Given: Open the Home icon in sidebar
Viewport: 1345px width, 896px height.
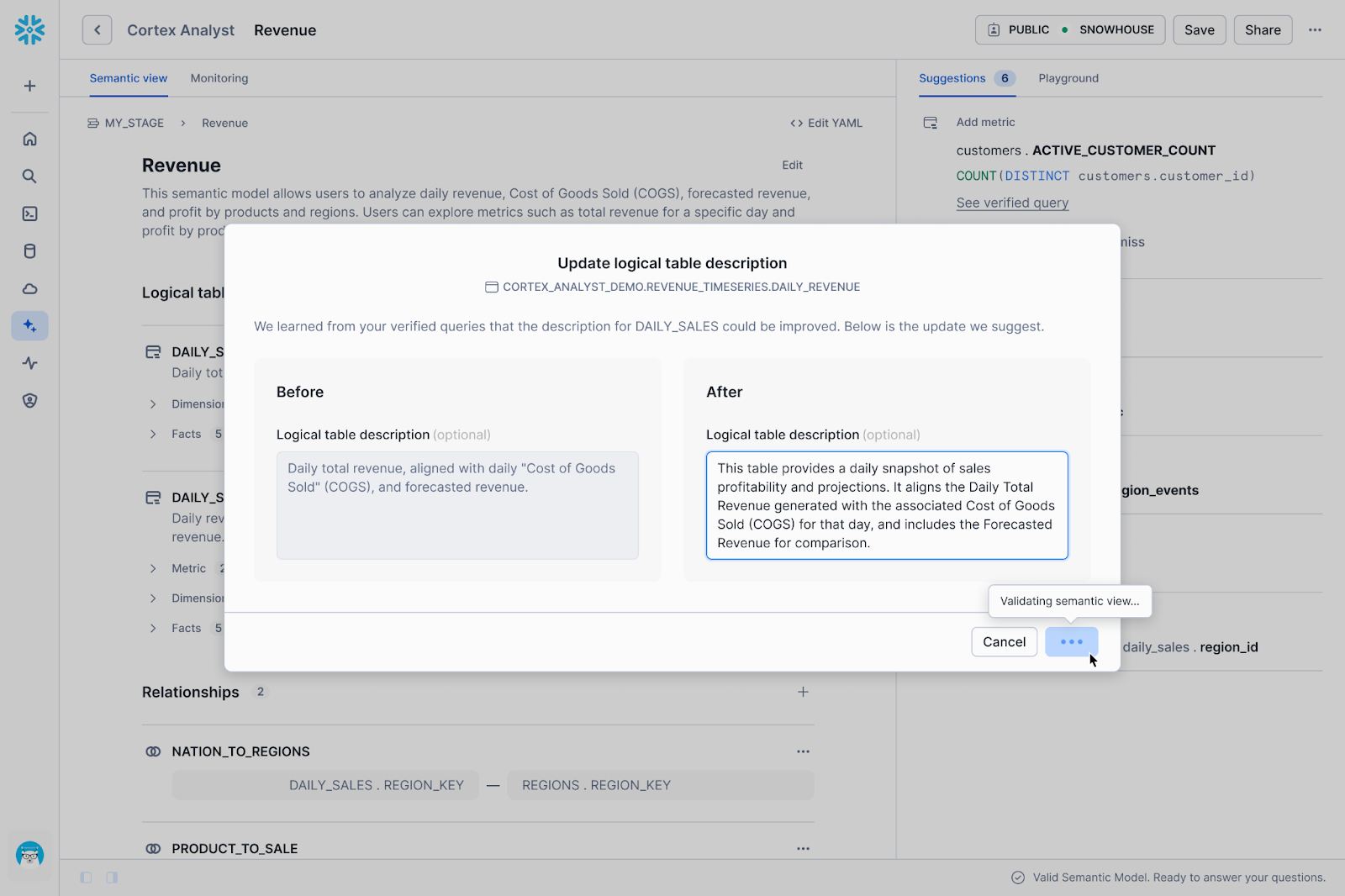Looking at the screenshot, I should coord(29,139).
